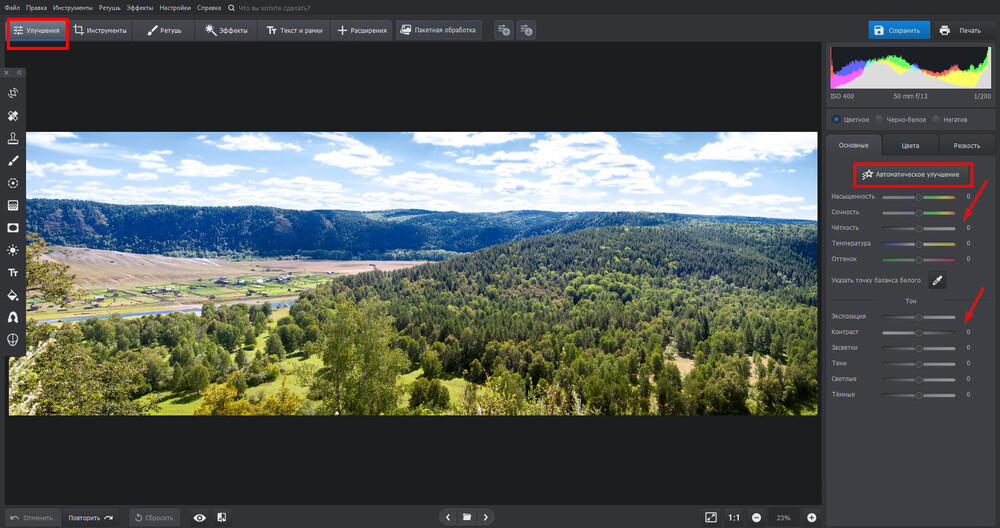Click the white balance eyedropper icon
The image size is (1000, 528).
pyautogui.click(x=938, y=281)
